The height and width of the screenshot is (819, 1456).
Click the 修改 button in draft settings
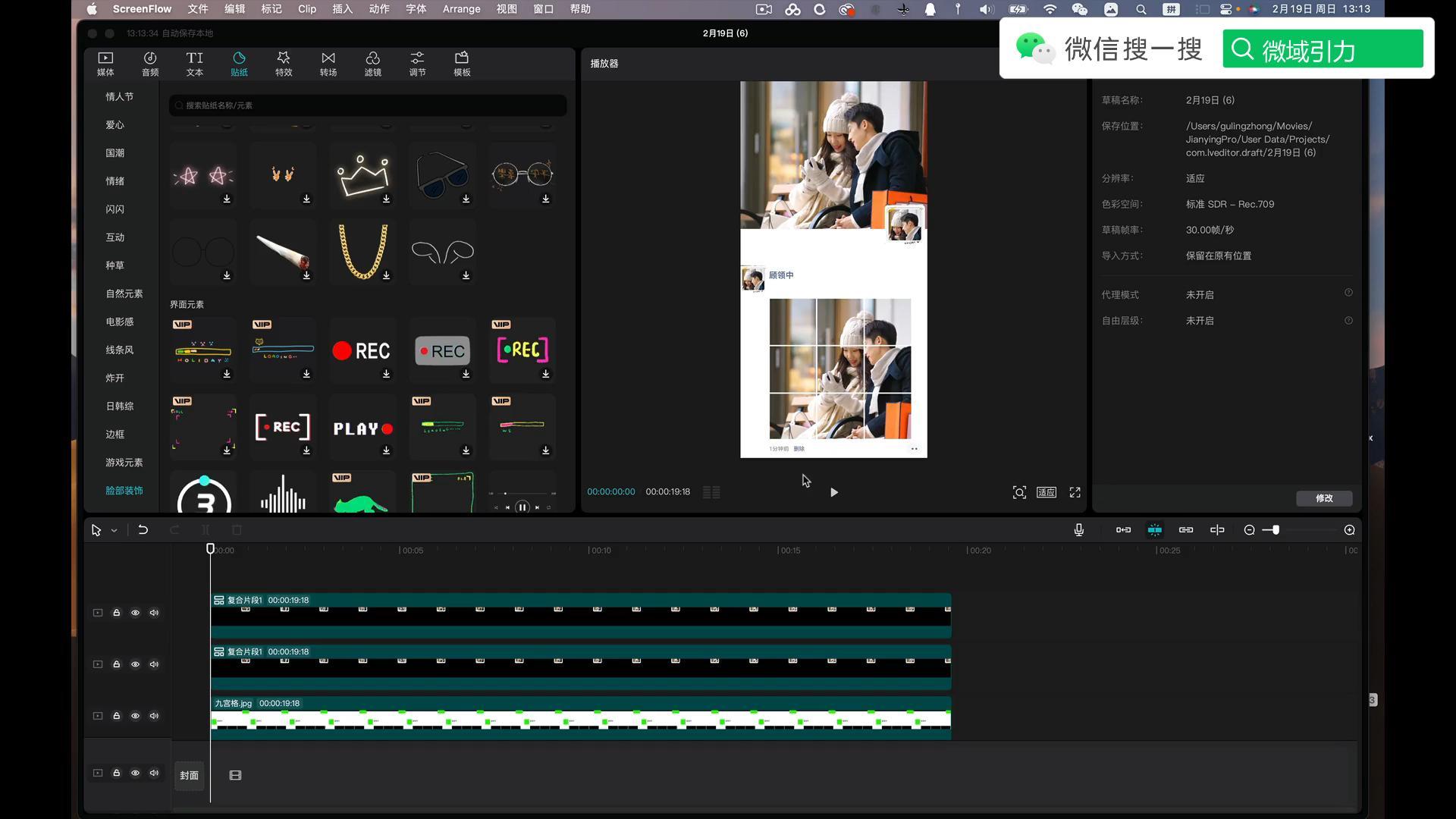[1324, 498]
